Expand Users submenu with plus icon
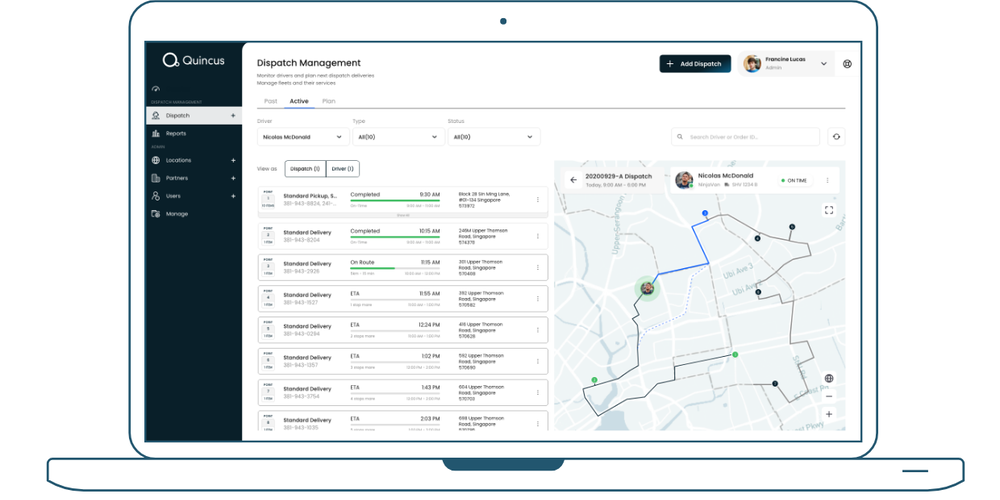 point(233,196)
